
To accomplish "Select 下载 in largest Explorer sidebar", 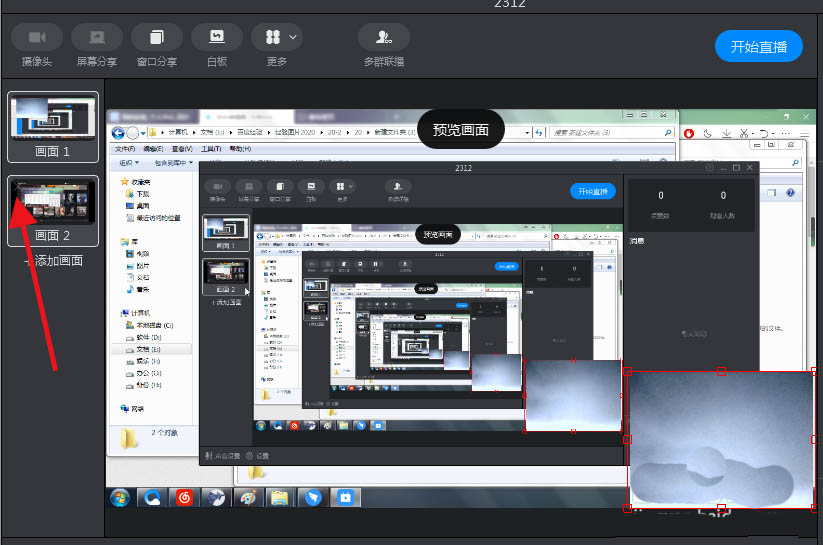I will coord(138,194).
